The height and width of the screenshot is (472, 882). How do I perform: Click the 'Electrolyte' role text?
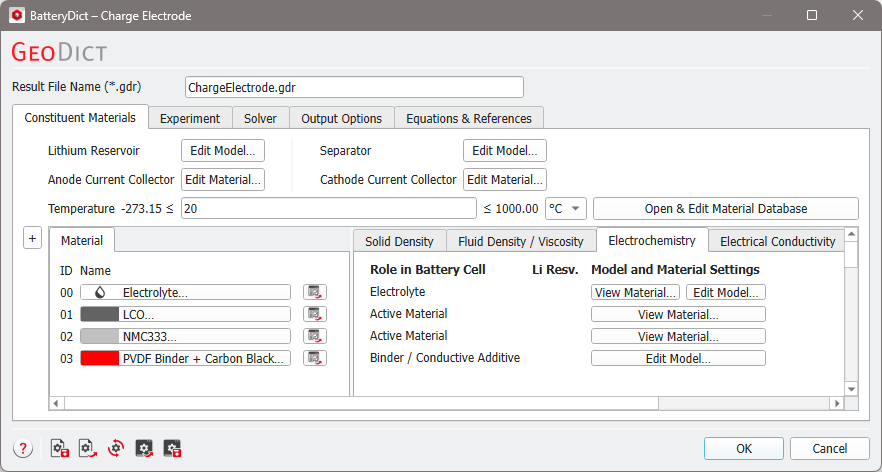coord(397,291)
